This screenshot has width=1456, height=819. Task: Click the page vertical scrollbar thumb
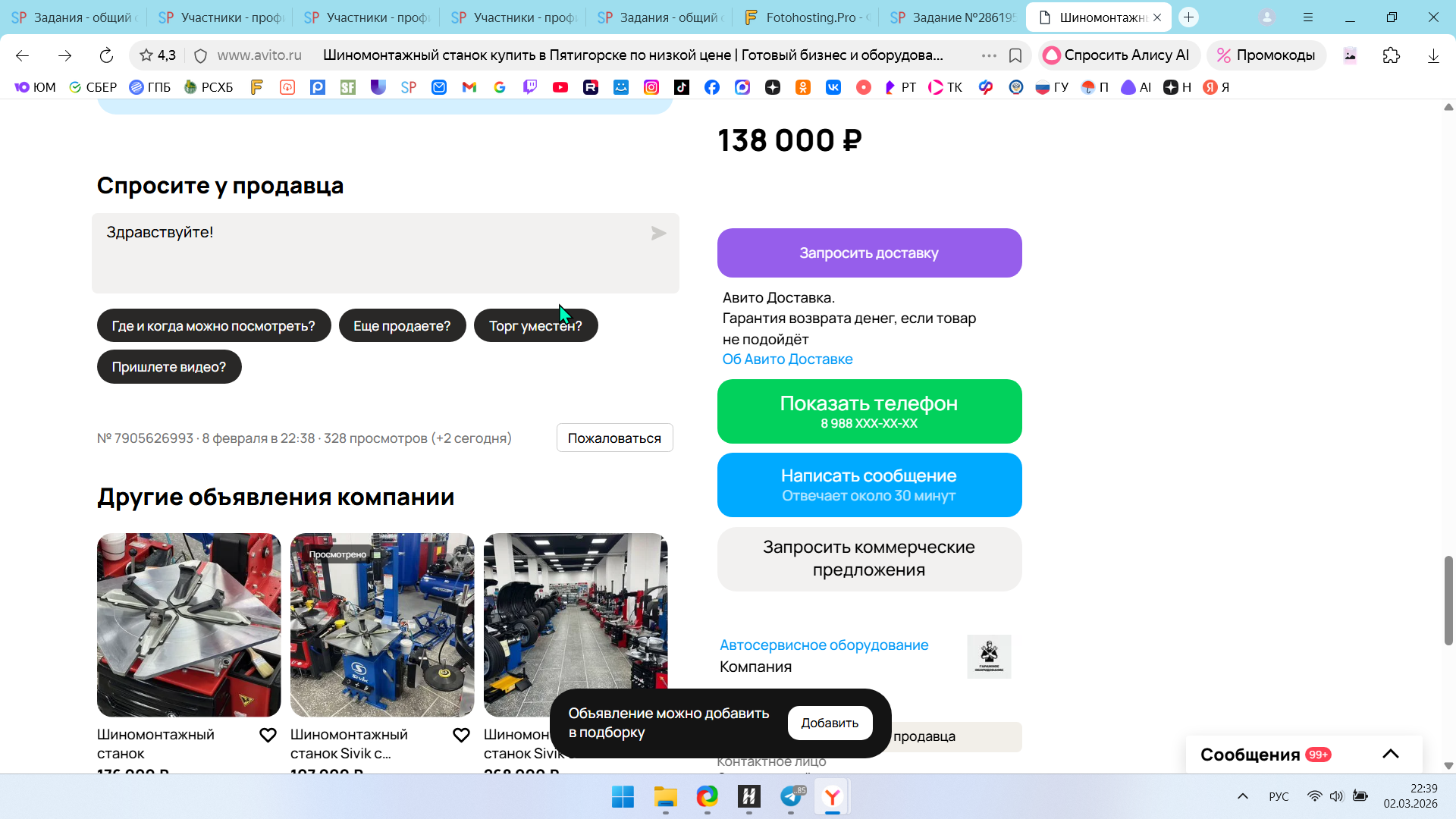(1448, 599)
